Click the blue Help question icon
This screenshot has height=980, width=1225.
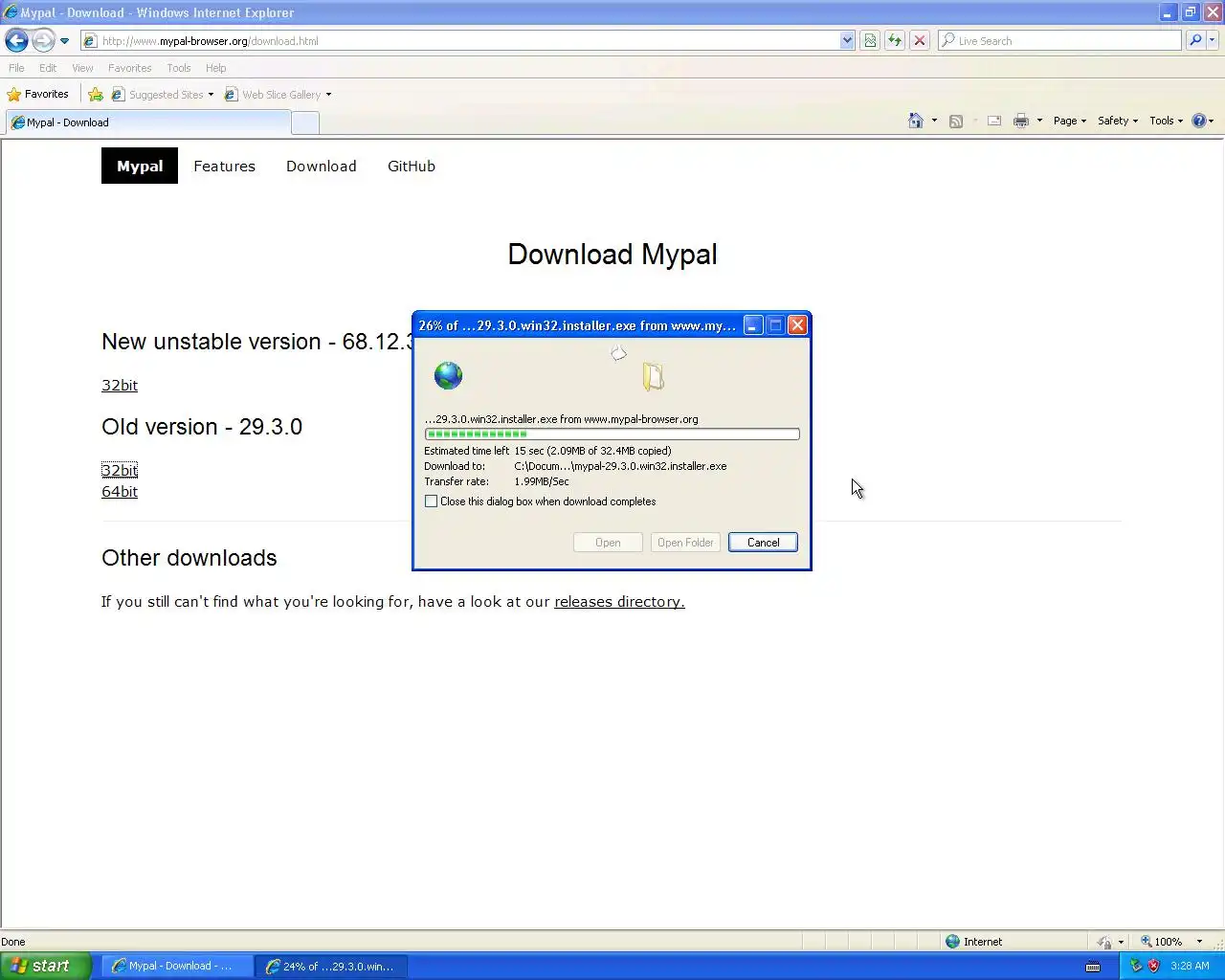pyautogui.click(x=1198, y=121)
